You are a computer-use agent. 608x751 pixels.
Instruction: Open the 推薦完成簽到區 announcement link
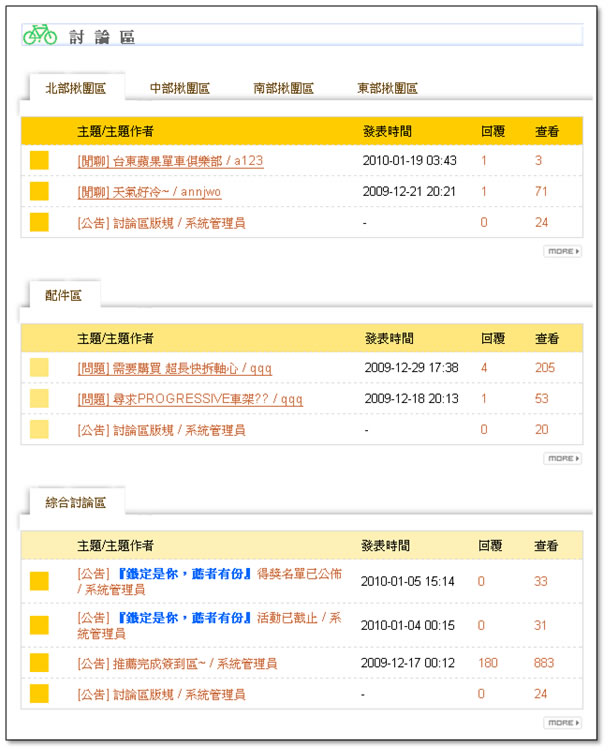177,663
